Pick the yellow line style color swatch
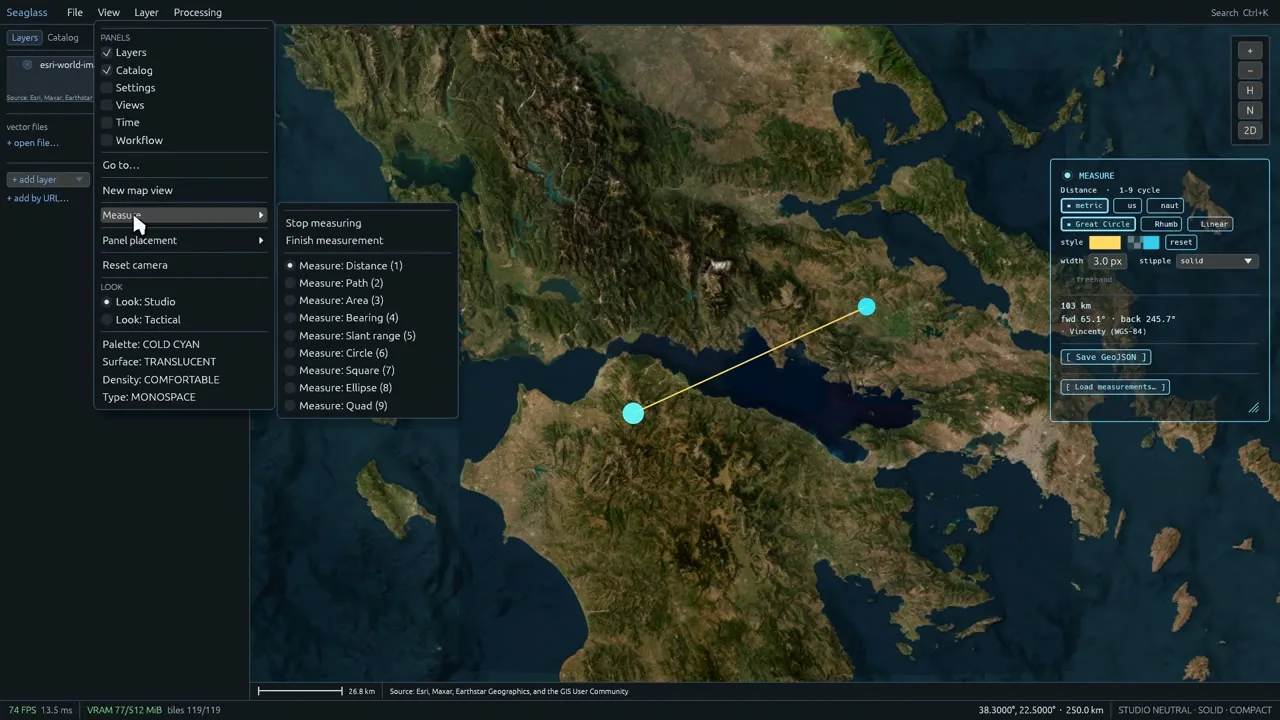Viewport: 1280px width, 720px height. 1104,242
